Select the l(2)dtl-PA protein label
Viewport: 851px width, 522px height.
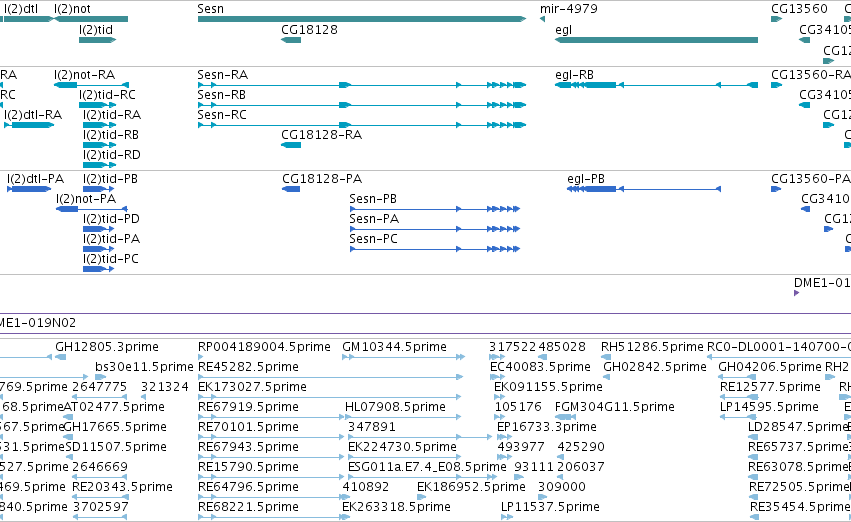click(36, 179)
